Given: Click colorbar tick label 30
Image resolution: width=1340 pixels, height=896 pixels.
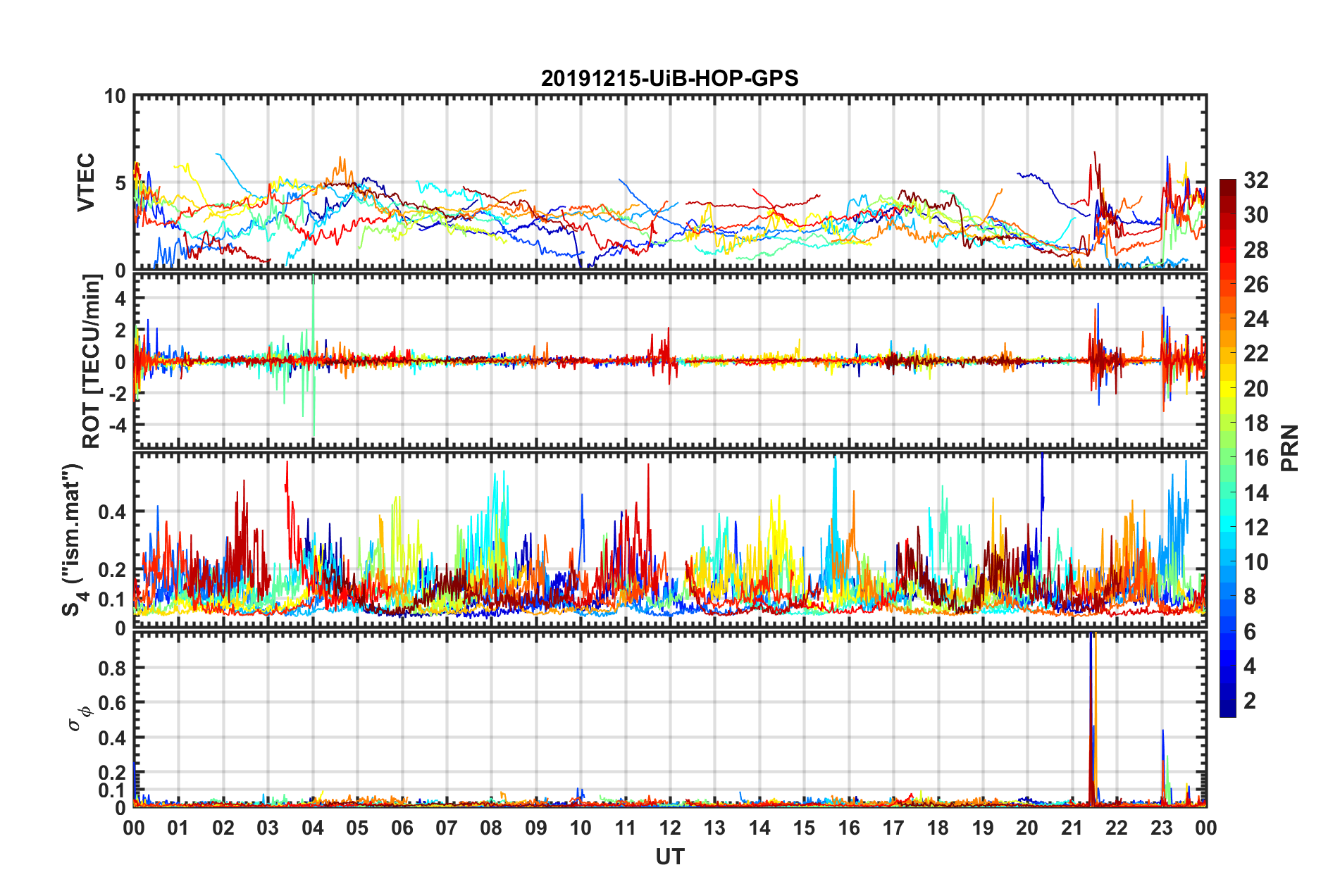Looking at the screenshot, I should 1255,215.
